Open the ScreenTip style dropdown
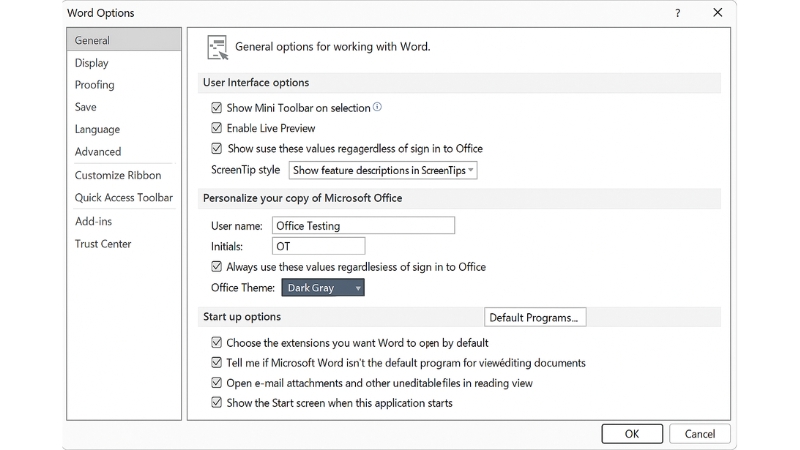Image resolution: width=800 pixels, height=450 pixels. pyautogui.click(x=383, y=170)
